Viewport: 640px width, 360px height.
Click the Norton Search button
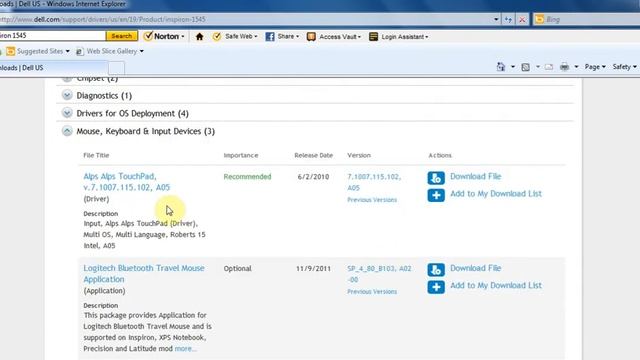tap(122, 36)
